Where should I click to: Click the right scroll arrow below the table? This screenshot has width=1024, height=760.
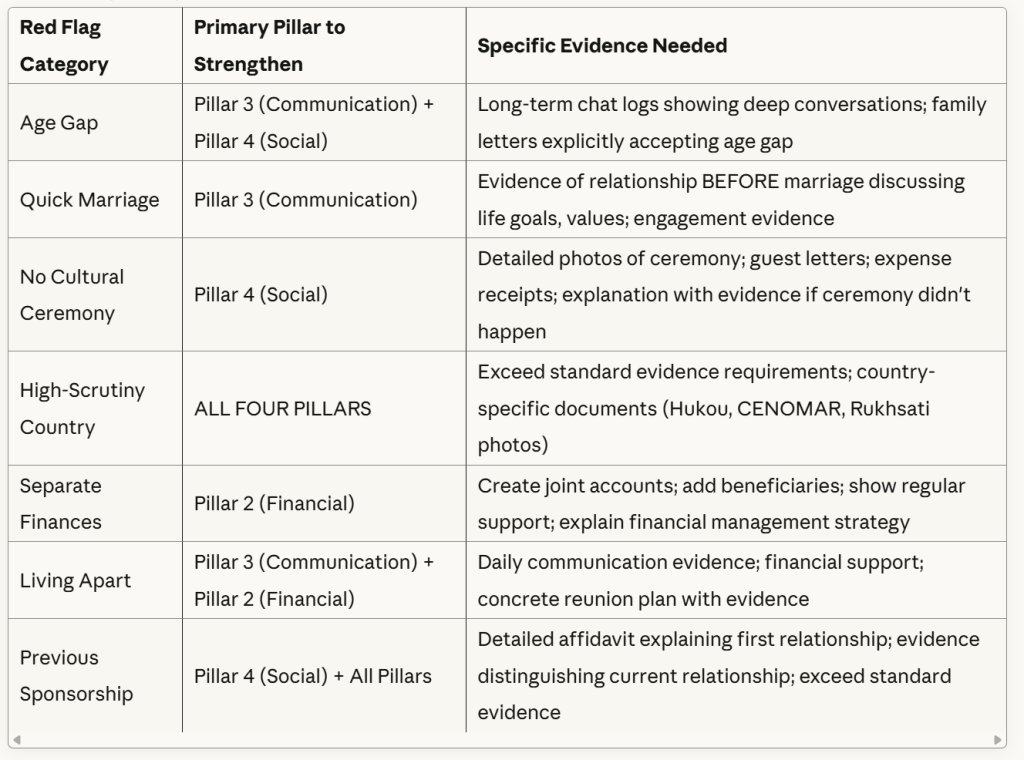[x=998, y=740]
